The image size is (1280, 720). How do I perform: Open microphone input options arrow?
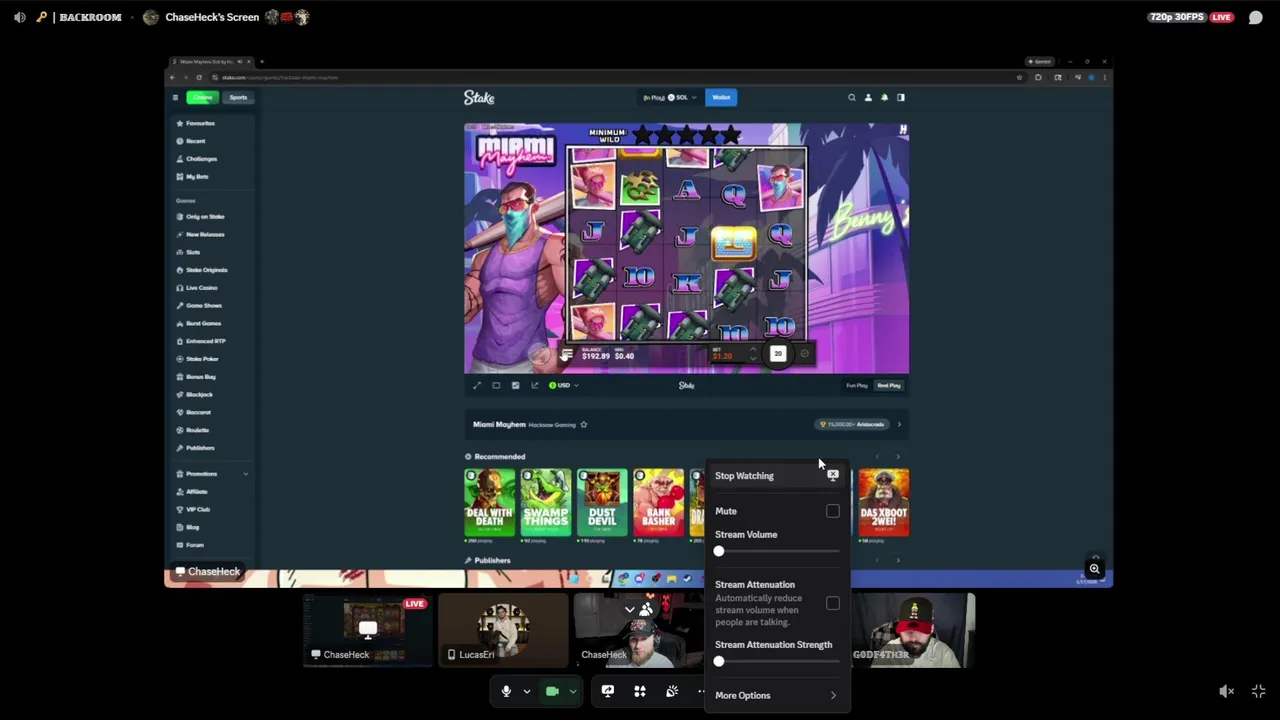coord(526,691)
